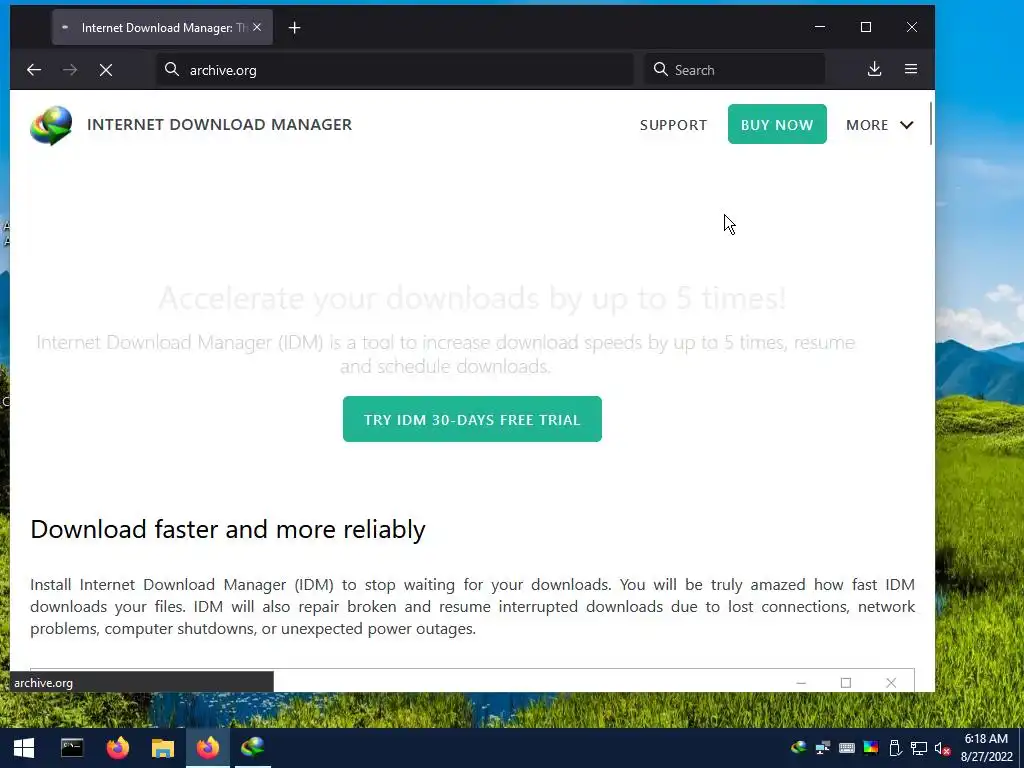
Task: Click the IDM system tray icon
Action: 799,748
